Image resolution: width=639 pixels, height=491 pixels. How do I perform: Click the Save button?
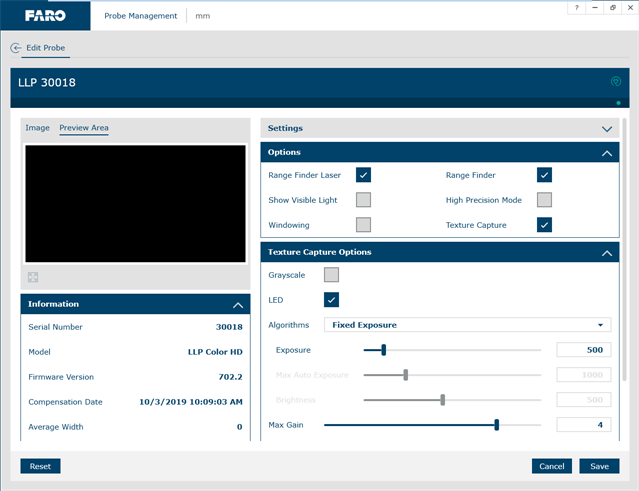tap(599, 466)
